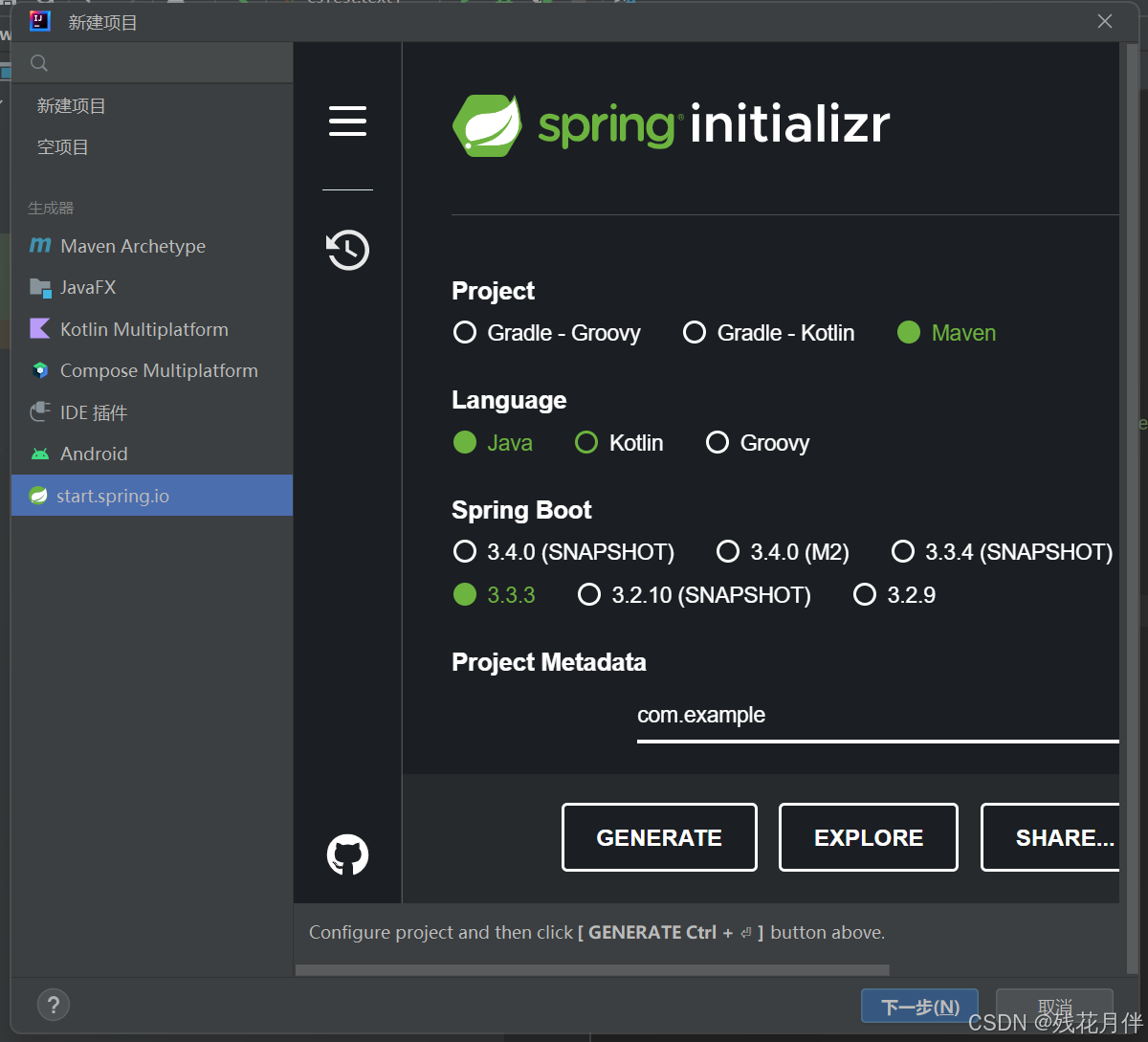1148x1042 pixels.
Task: Click the JavaFX folder icon
Action: point(40,287)
